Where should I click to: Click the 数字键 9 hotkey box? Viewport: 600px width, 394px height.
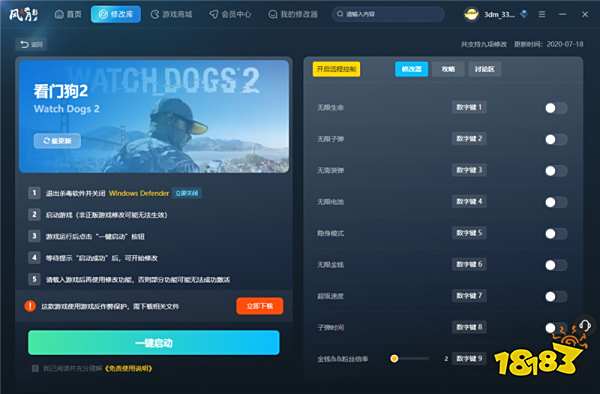[469, 358]
